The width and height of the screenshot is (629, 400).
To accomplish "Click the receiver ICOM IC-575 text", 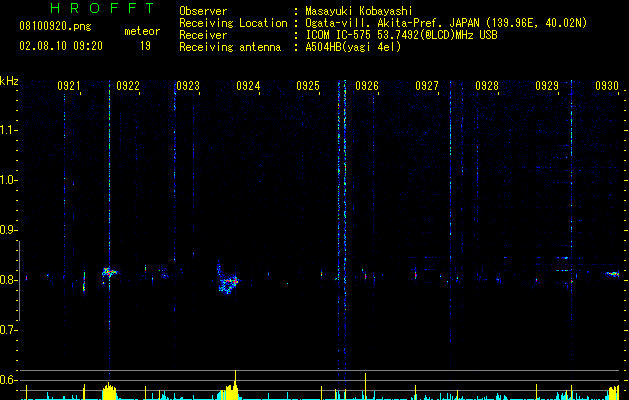I will tap(401, 35).
